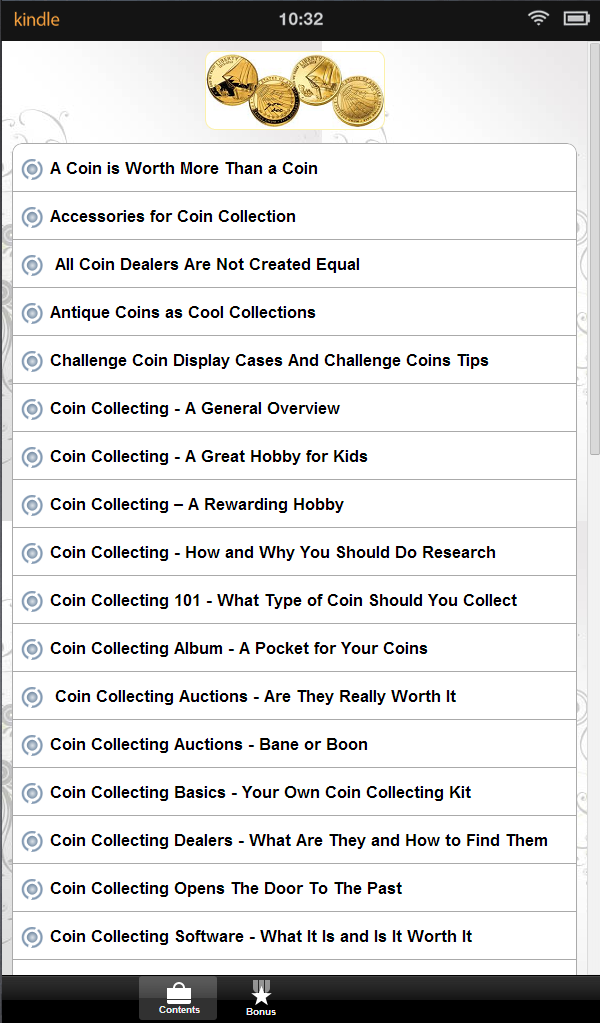The width and height of the screenshot is (600, 1024).
Task: Switch to the Bonus tab
Action: pos(260,997)
